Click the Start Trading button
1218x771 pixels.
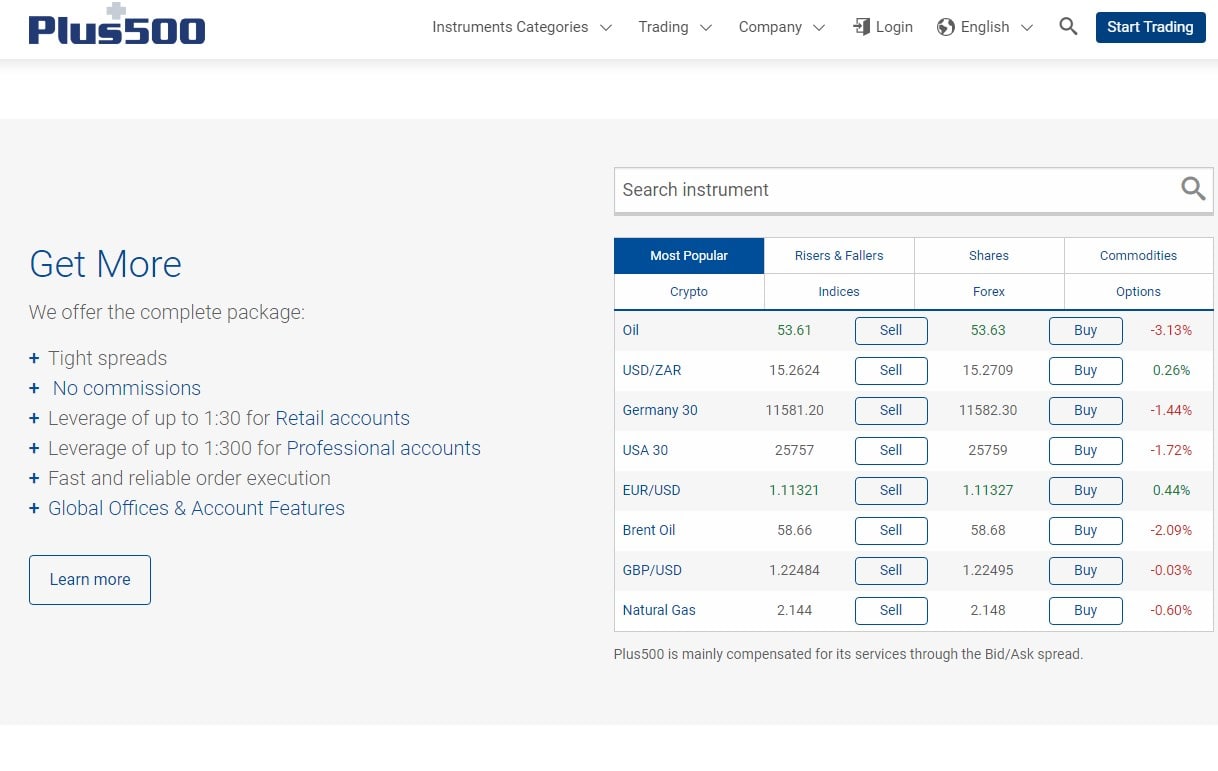tap(1150, 27)
